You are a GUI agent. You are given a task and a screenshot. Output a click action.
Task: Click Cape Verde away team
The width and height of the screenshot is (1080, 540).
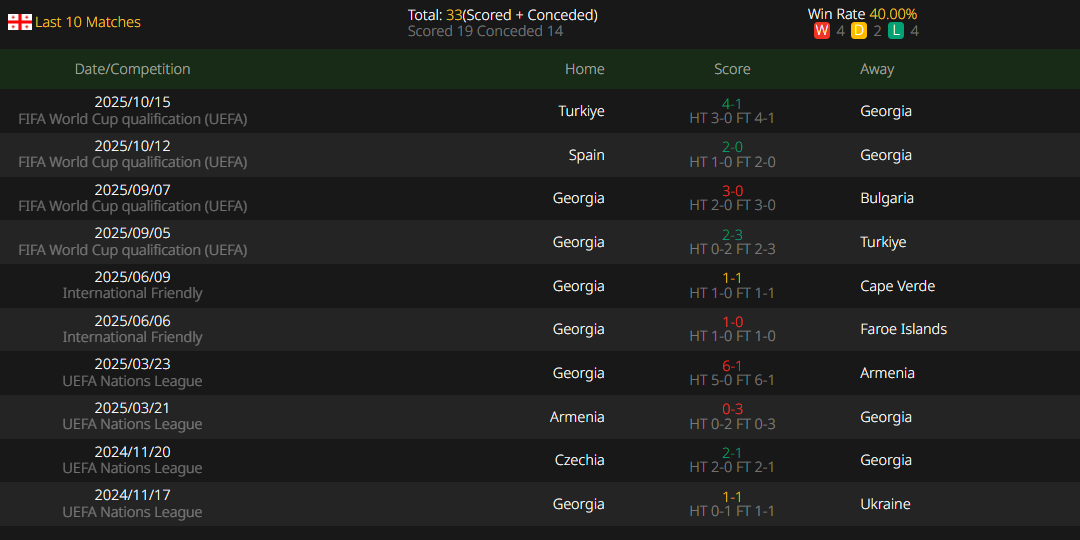click(897, 286)
